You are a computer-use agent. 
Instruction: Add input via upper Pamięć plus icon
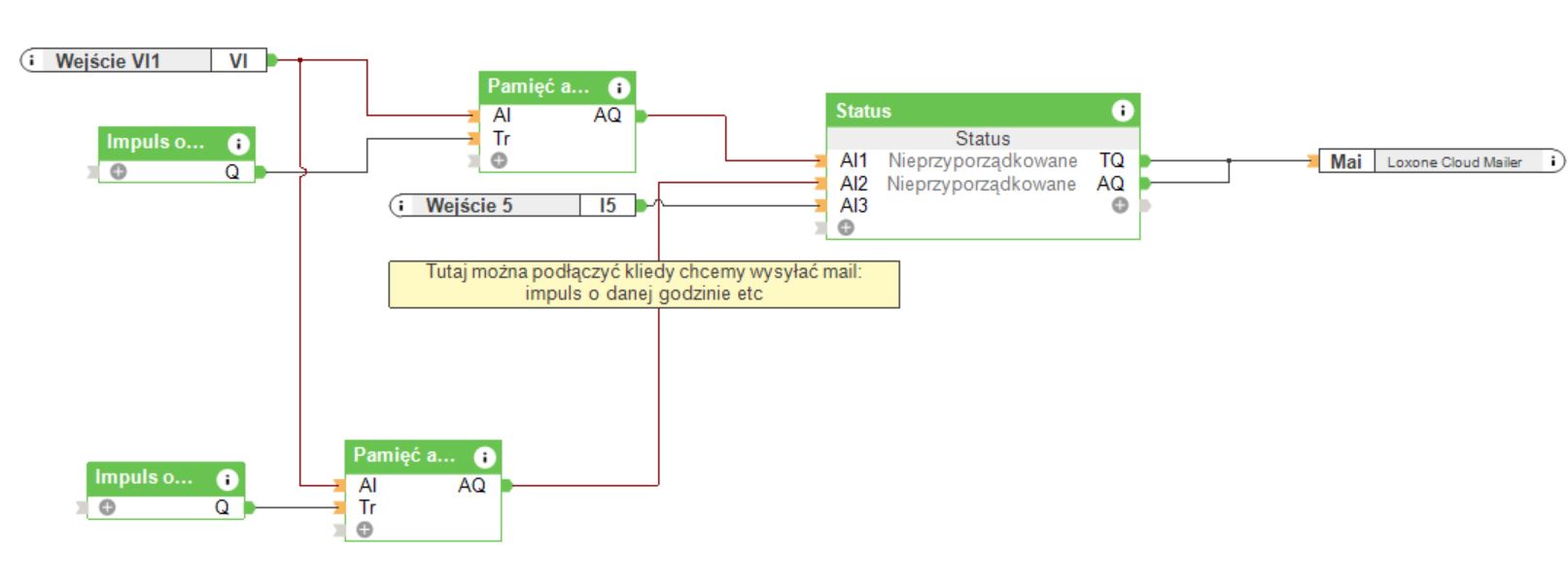point(499,160)
